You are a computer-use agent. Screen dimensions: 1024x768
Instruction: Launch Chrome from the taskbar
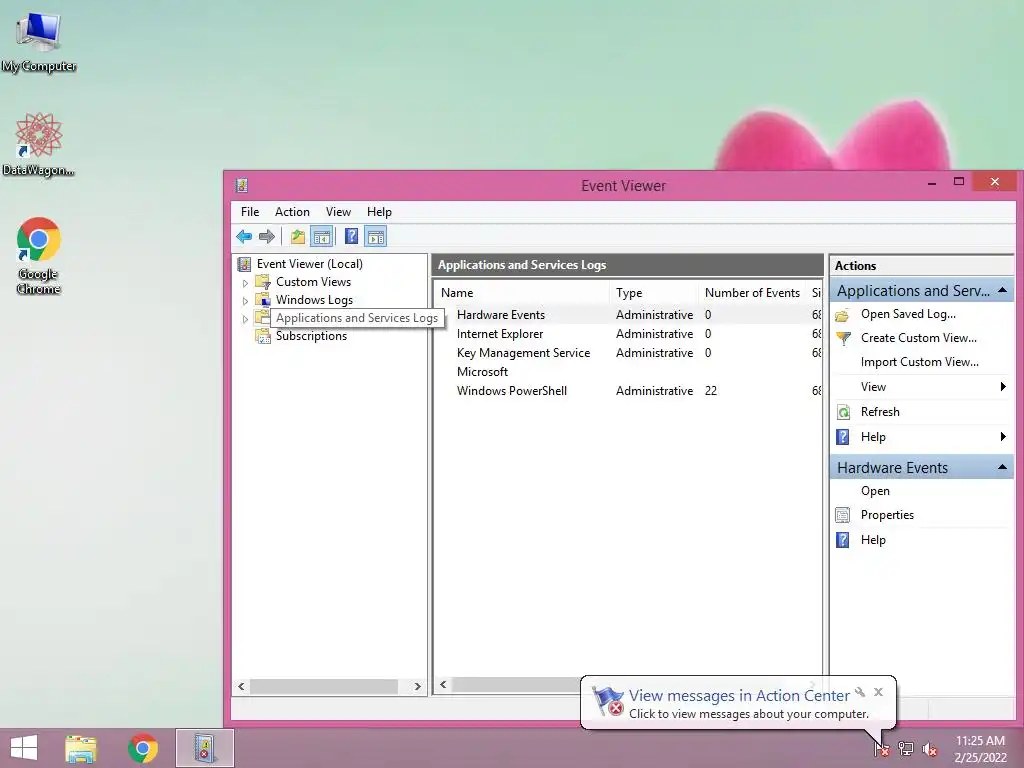coord(143,748)
